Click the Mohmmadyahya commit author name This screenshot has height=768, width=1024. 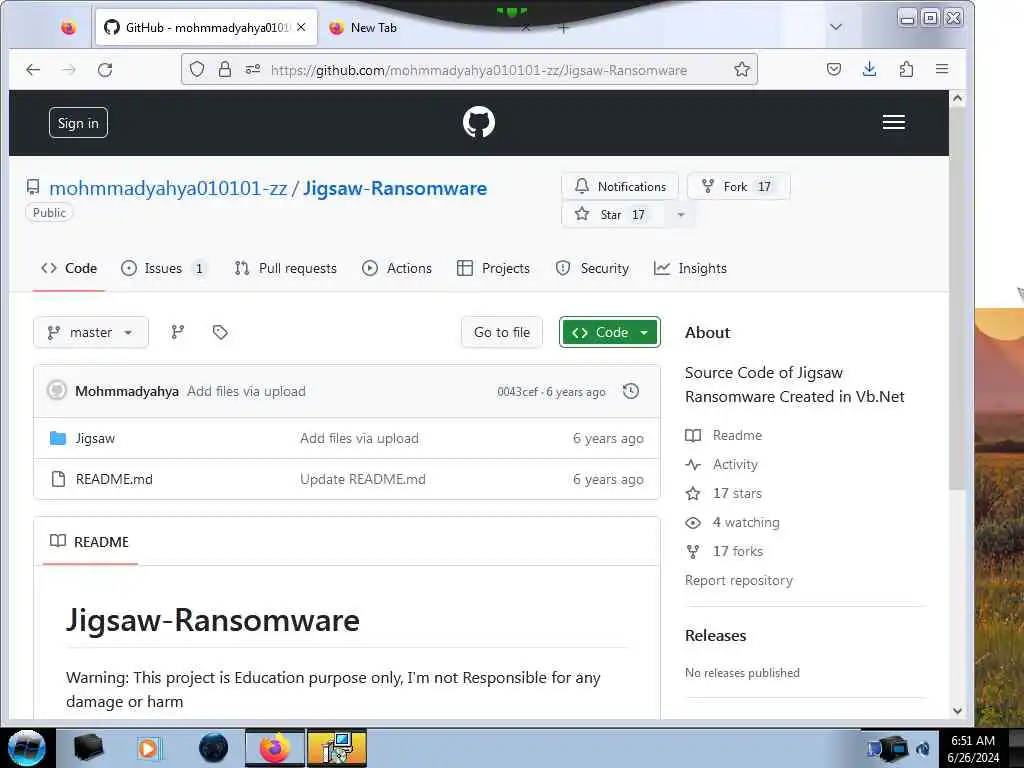pos(127,391)
